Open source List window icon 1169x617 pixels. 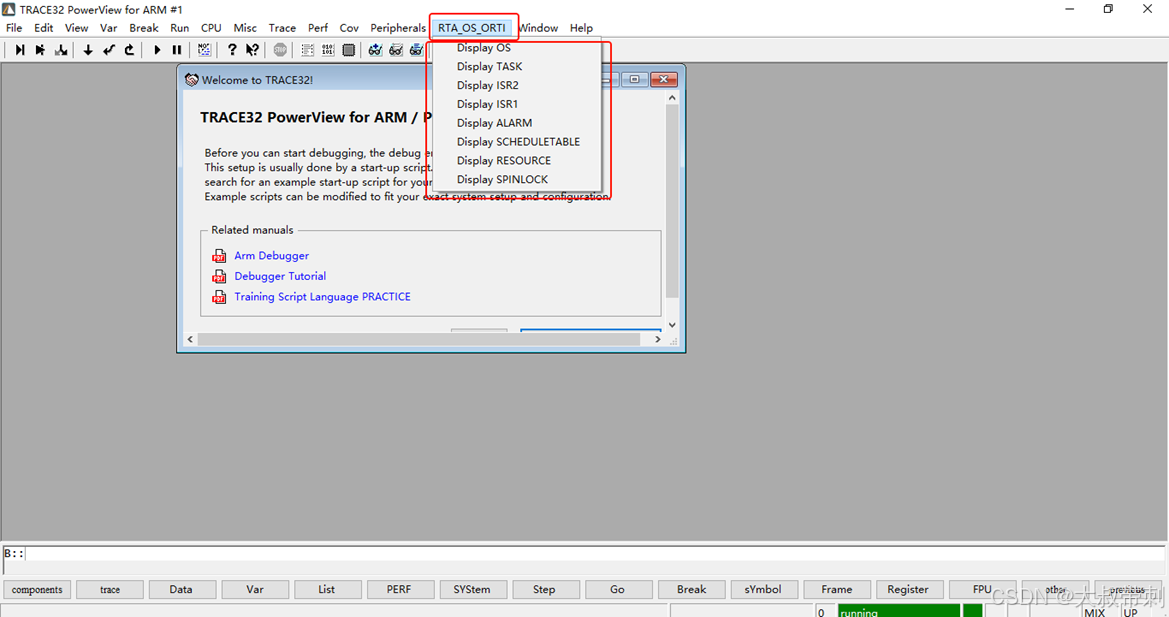(x=307, y=50)
